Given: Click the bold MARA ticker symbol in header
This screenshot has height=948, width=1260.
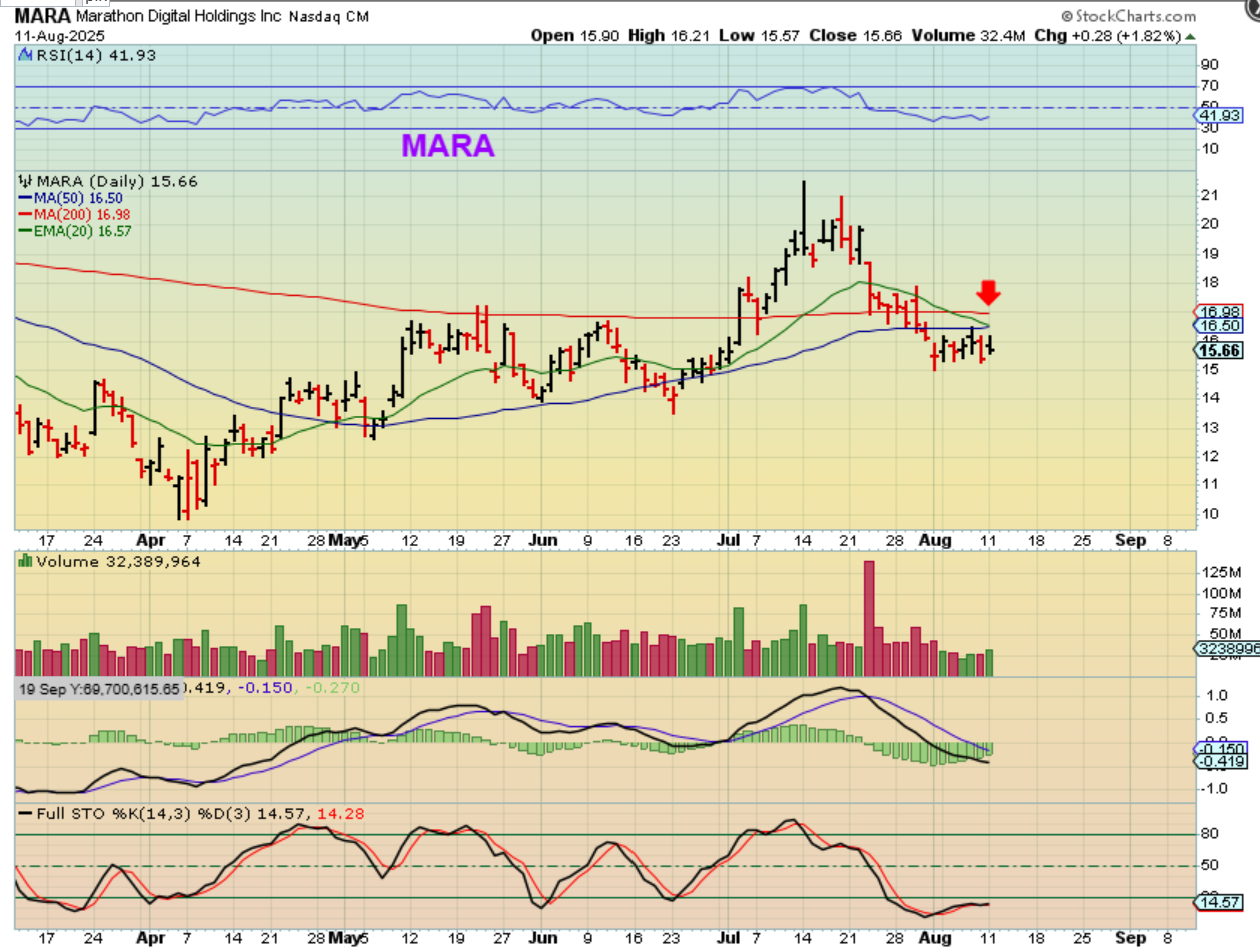Looking at the screenshot, I should click(x=43, y=17).
